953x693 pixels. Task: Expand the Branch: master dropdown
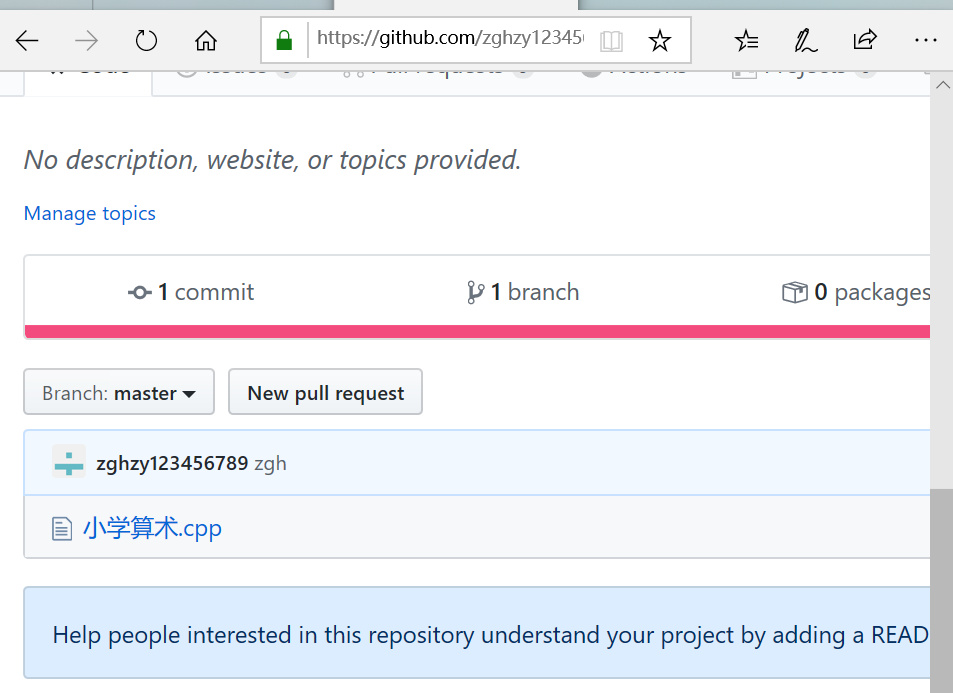pyautogui.click(x=119, y=392)
